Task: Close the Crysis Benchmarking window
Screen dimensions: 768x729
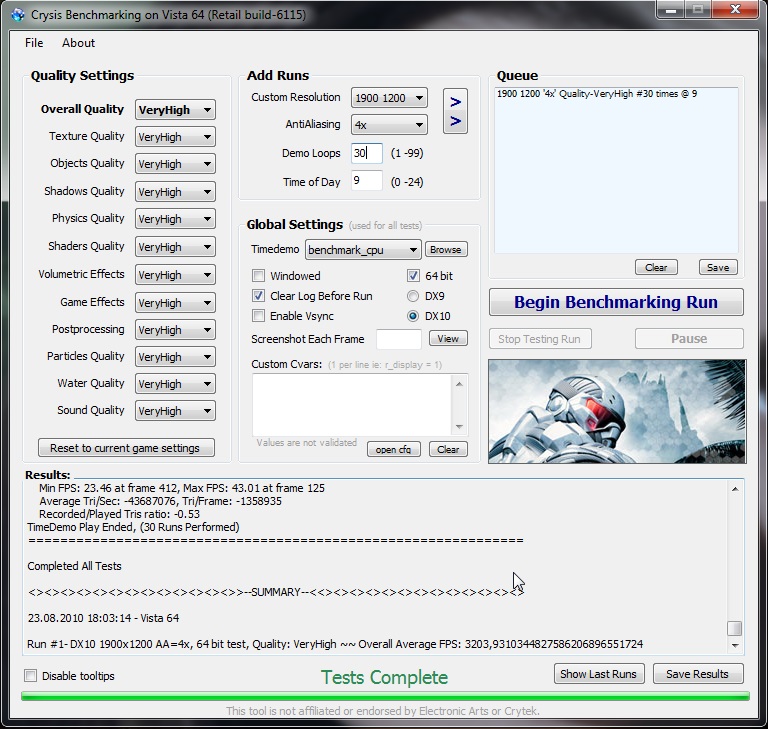Action: coord(735,9)
